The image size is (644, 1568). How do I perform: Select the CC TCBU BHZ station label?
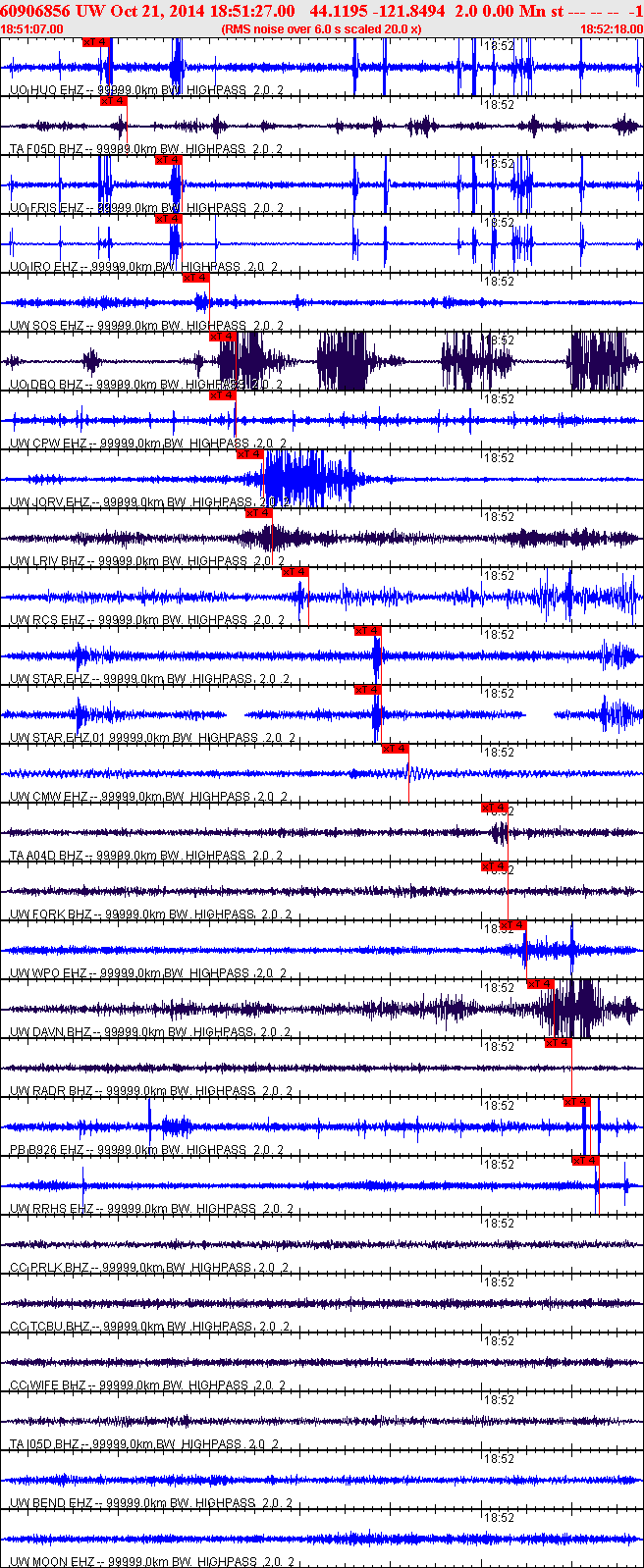point(149,1327)
